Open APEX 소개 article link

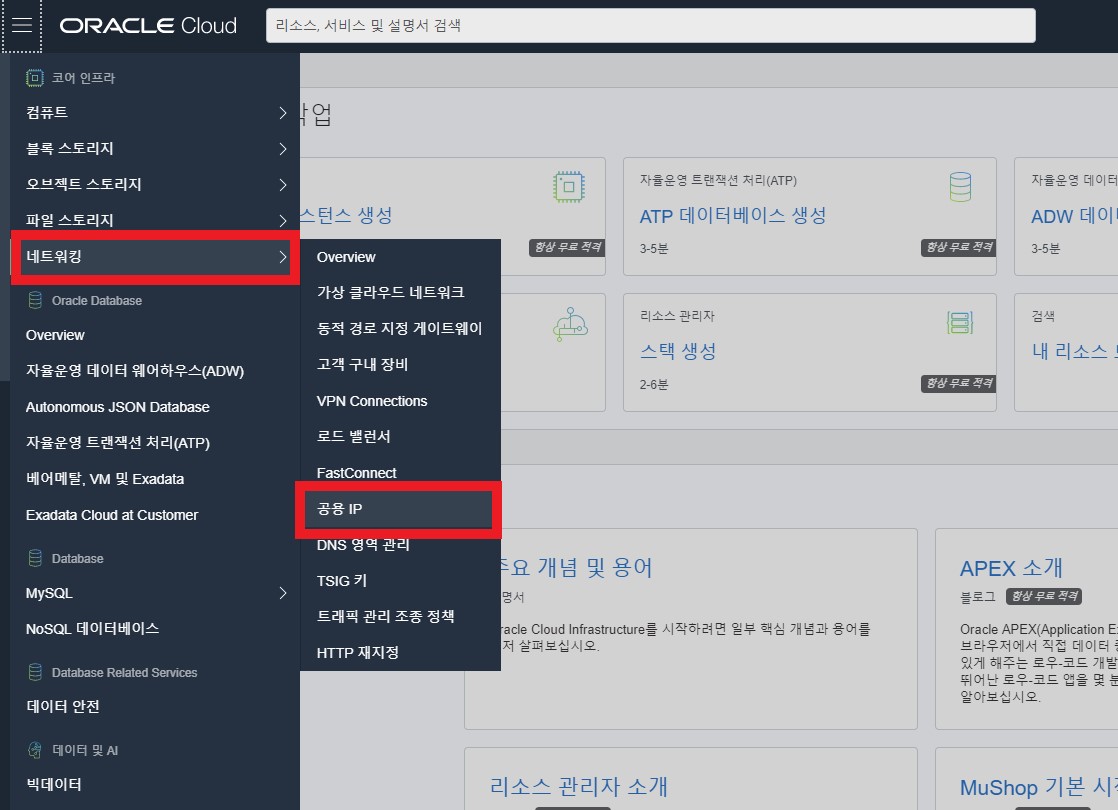coord(1011,568)
